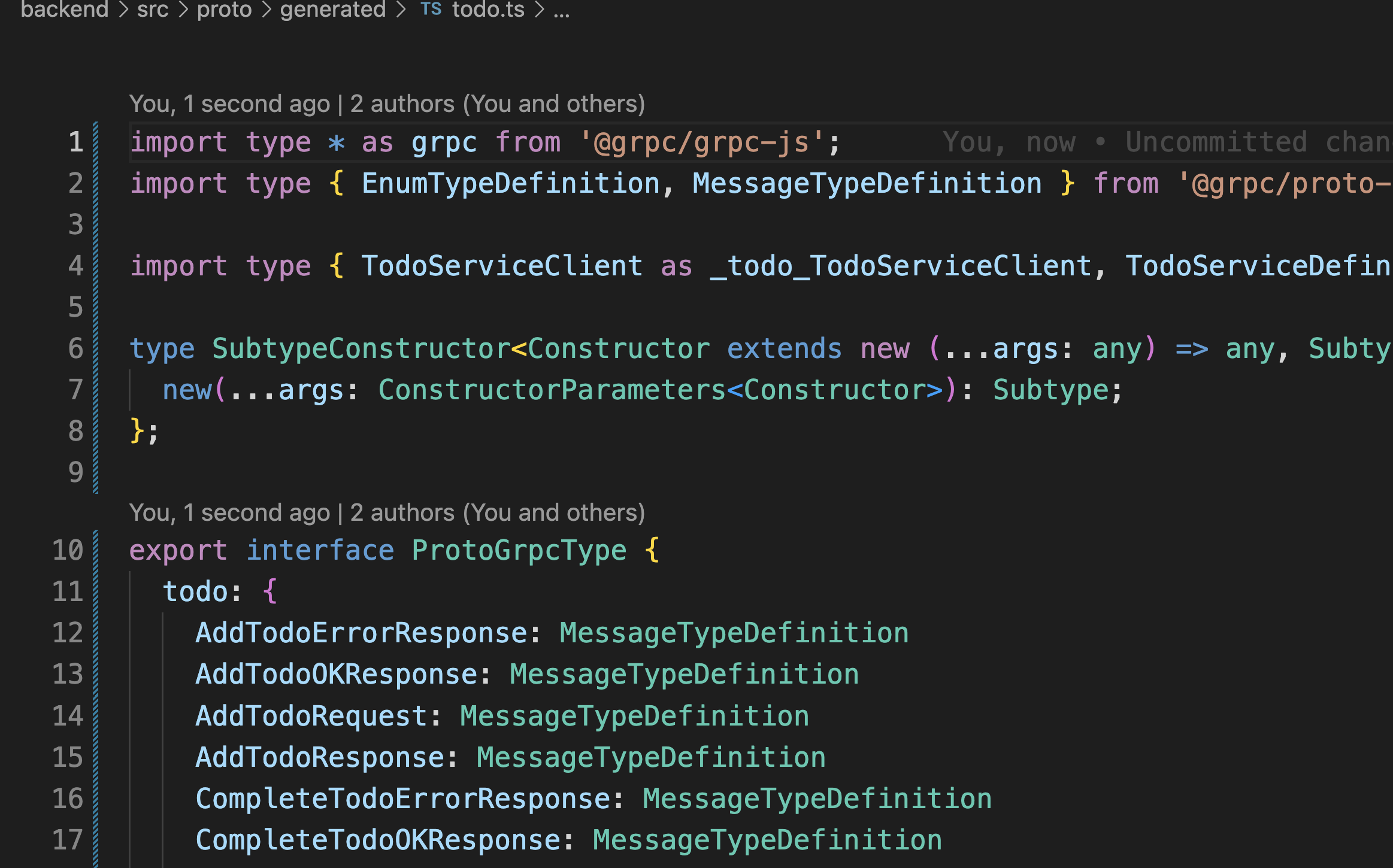The width and height of the screenshot is (1393, 868).
Task: Expand the breadcrumb ellipsis symbol list
Action: pyautogui.click(x=561, y=10)
